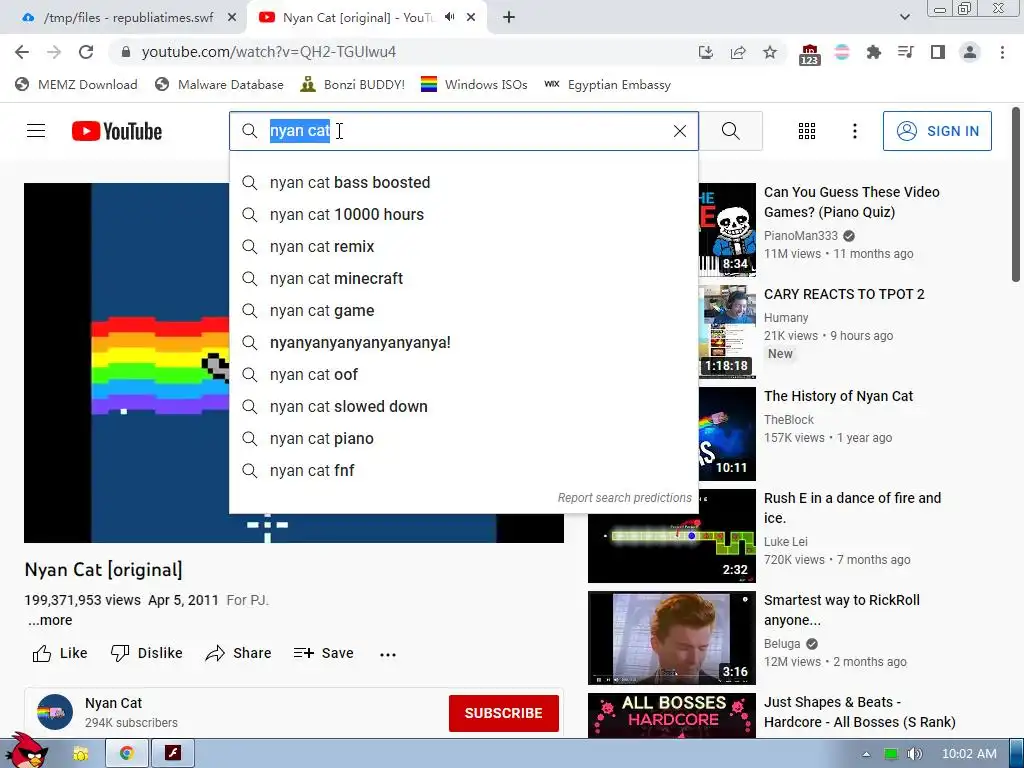
Task: Toggle the browser side panel
Action: click(x=938, y=52)
